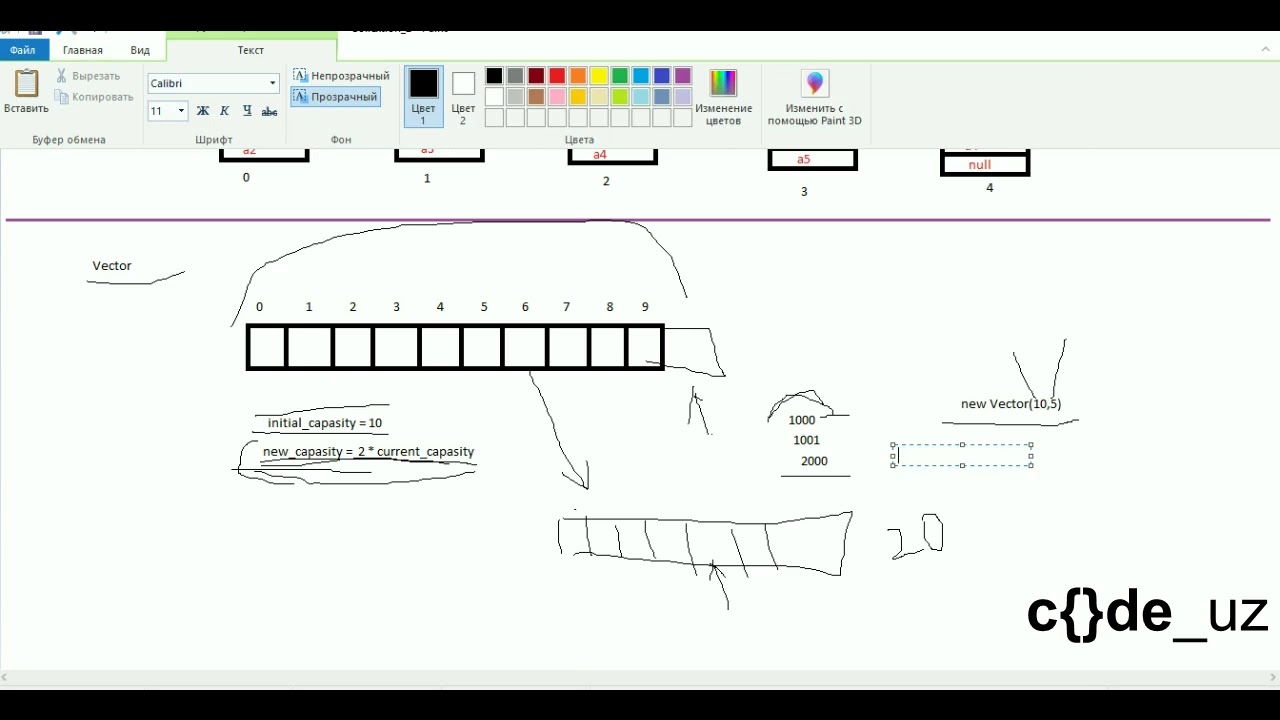
Task: Click the 'initial_capasity = 10' text
Action: [x=325, y=424]
